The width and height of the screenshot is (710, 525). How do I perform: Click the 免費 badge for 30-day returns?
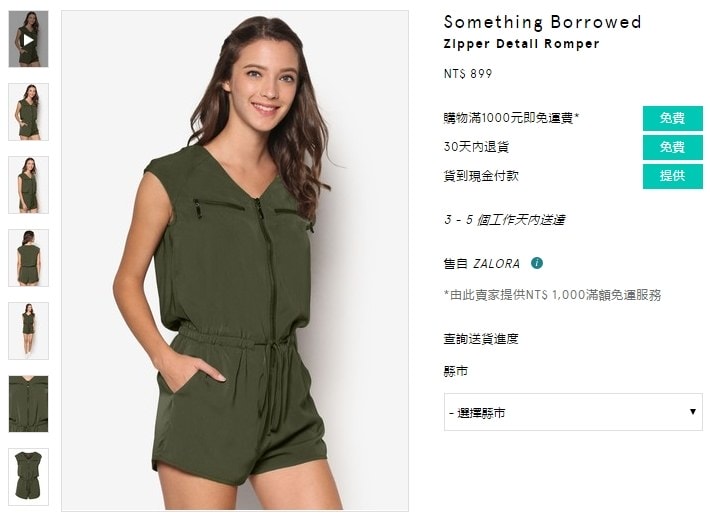point(672,147)
